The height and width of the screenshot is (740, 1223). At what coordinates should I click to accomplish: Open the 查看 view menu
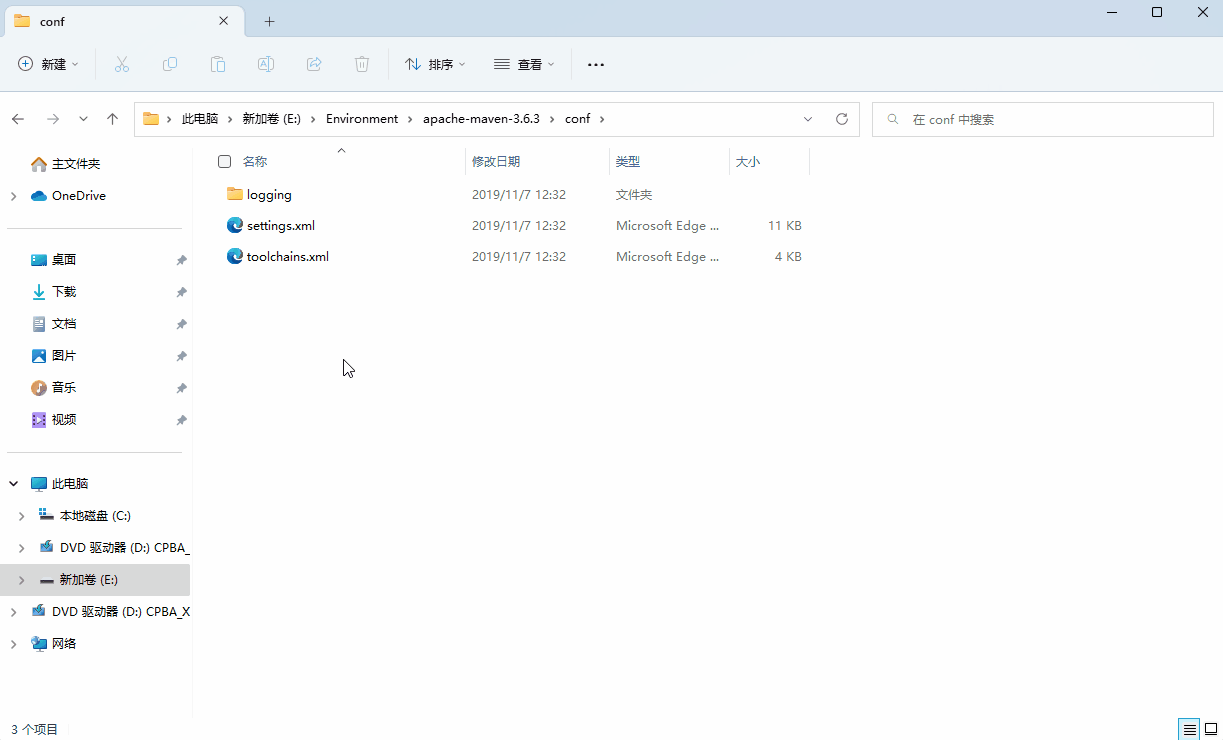coord(524,64)
